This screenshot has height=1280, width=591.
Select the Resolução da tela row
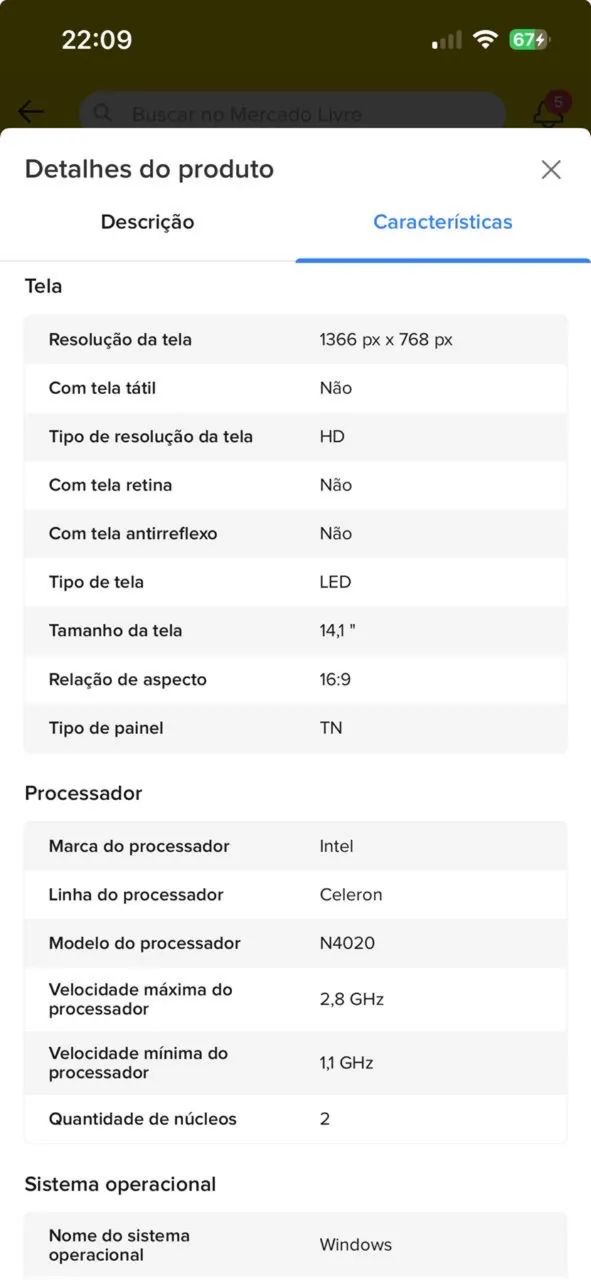[x=295, y=339]
